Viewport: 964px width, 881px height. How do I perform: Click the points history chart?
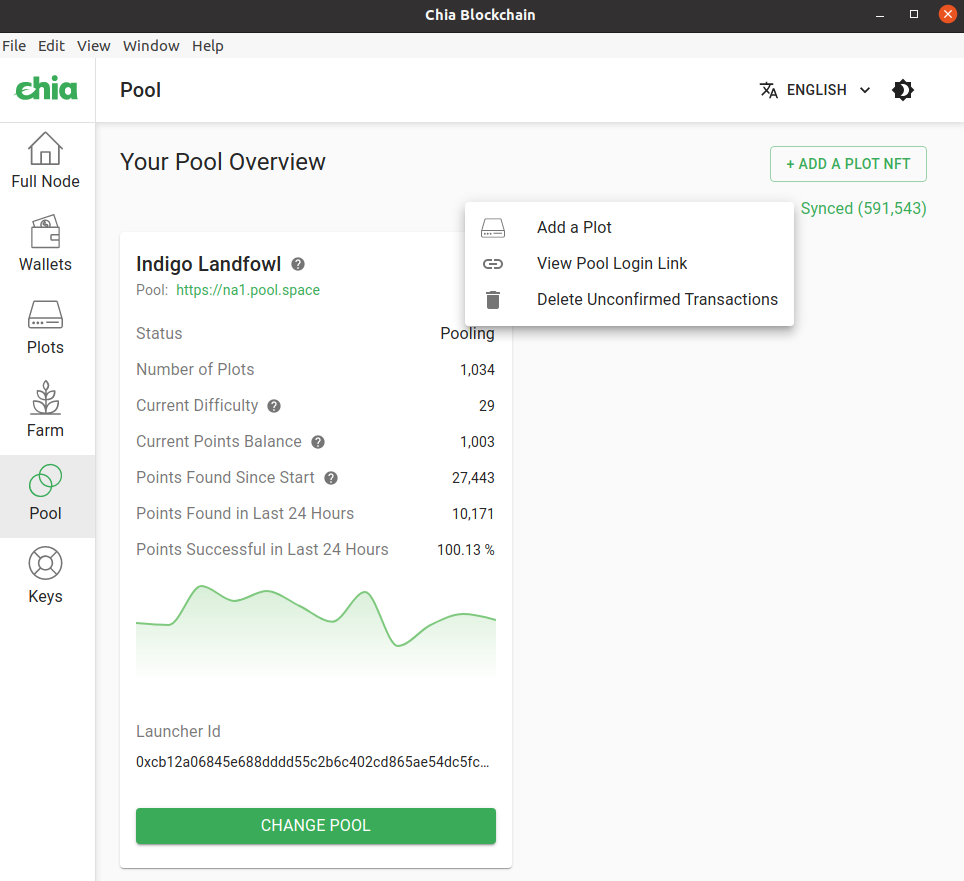[316, 630]
